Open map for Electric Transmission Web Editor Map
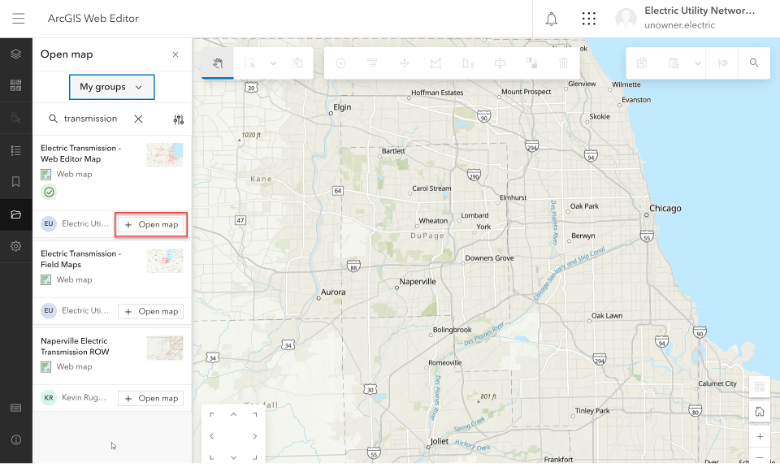This screenshot has height=465, width=780. click(x=151, y=224)
